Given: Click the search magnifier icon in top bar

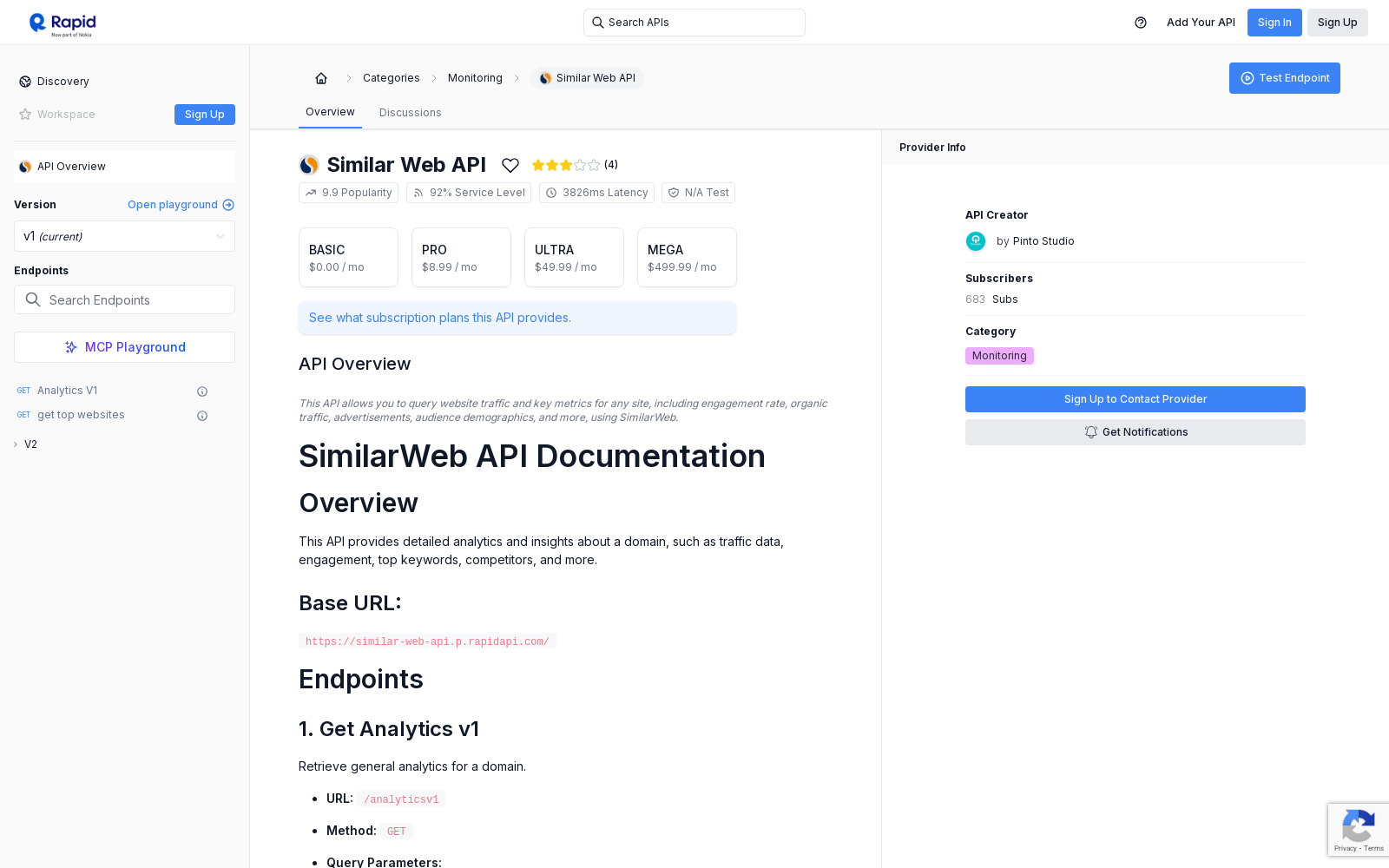Looking at the screenshot, I should [x=598, y=23].
